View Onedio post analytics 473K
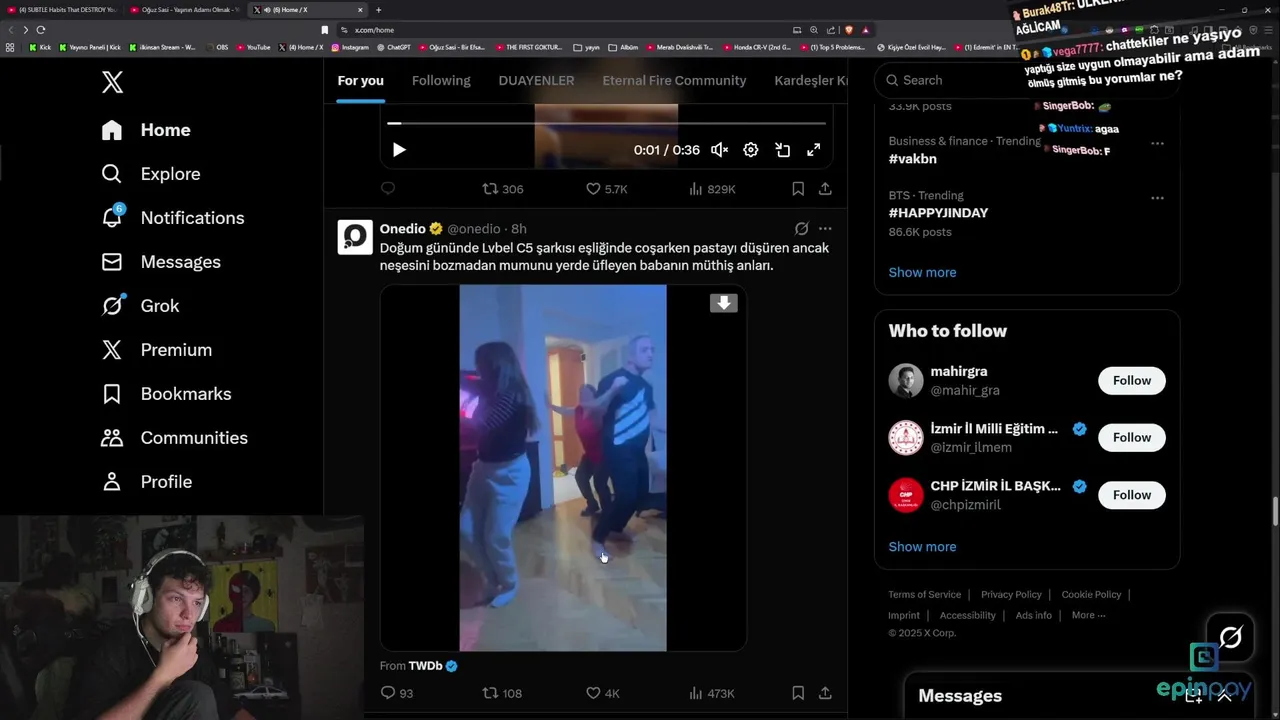The height and width of the screenshot is (720, 1280). [x=712, y=693]
